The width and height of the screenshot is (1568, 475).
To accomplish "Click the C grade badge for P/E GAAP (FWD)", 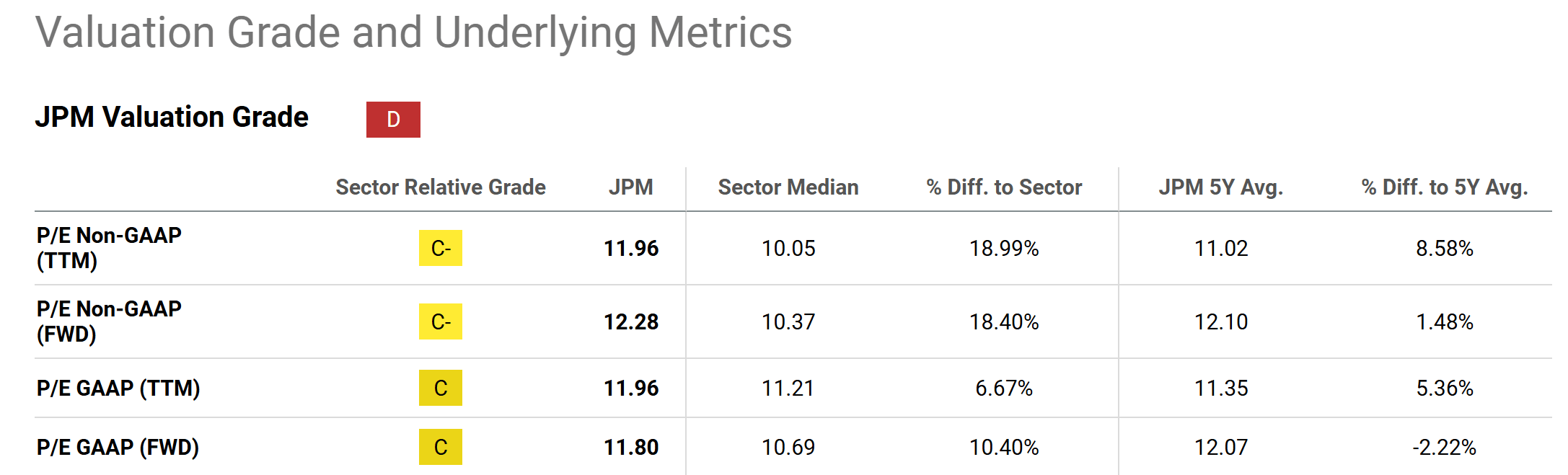I will click(441, 447).
